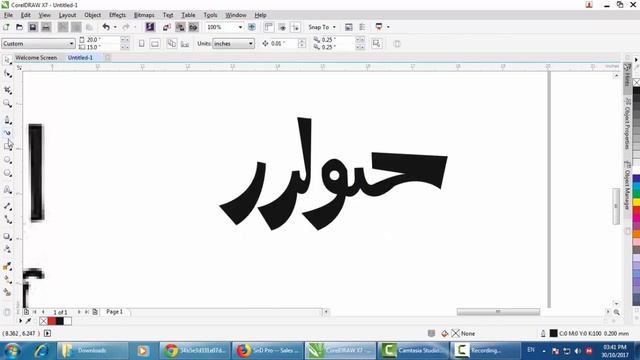Image resolution: width=640 pixels, height=360 pixels.
Task: Click the black outline color swatch in status bar
Action: 553,333
